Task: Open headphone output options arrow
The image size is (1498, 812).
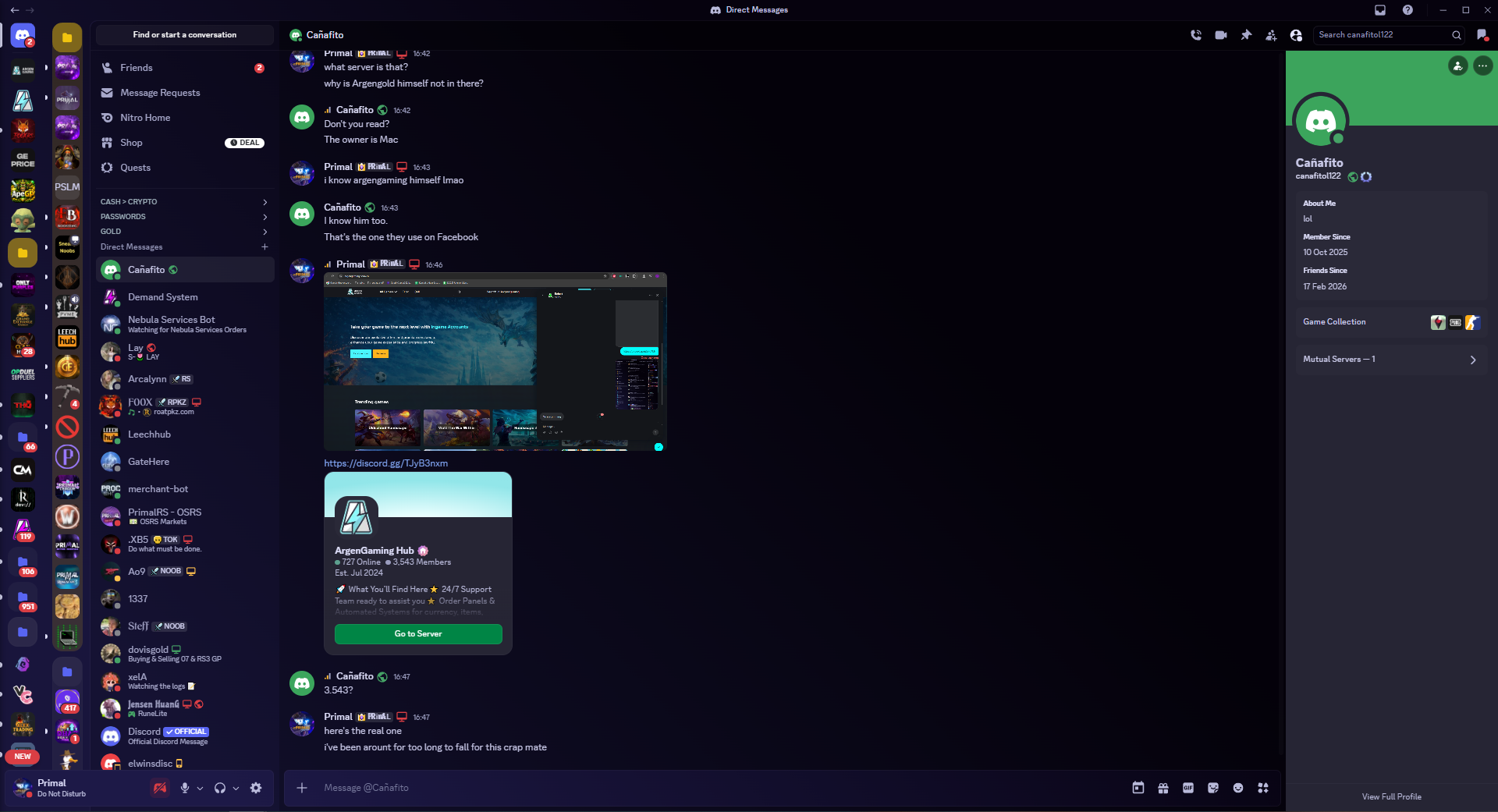Action: 236,788
